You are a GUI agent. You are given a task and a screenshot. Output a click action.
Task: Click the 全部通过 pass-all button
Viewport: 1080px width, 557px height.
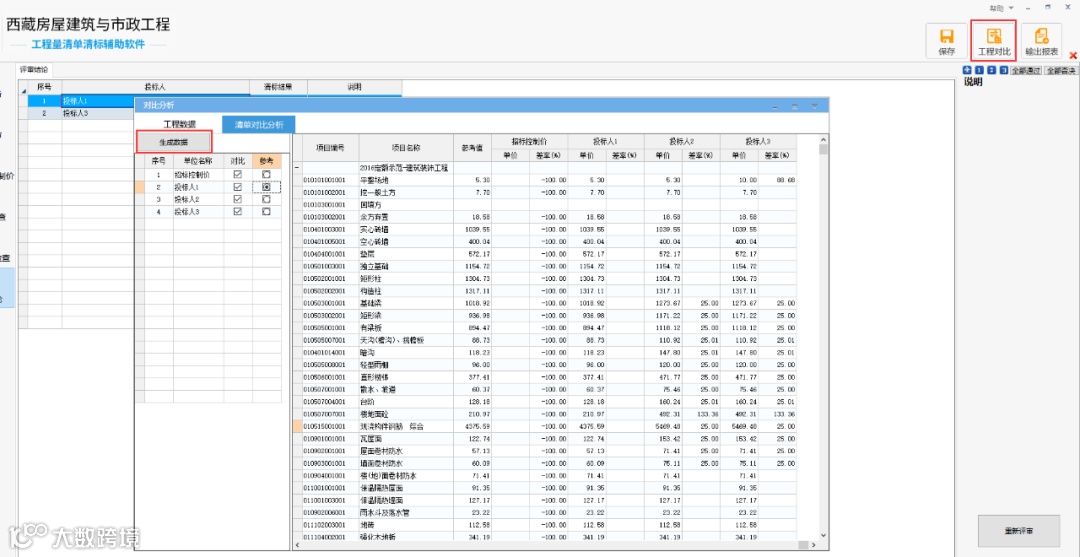(x=1026, y=70)
